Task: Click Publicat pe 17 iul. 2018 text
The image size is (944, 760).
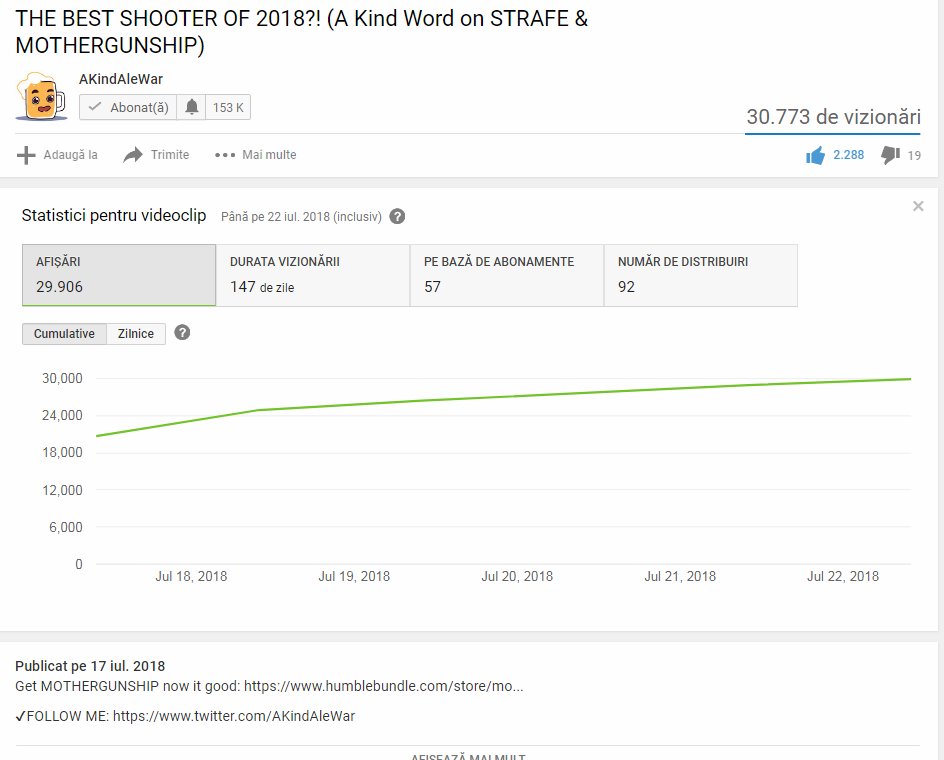Action: pyautogui.click(x=90, y=666)
